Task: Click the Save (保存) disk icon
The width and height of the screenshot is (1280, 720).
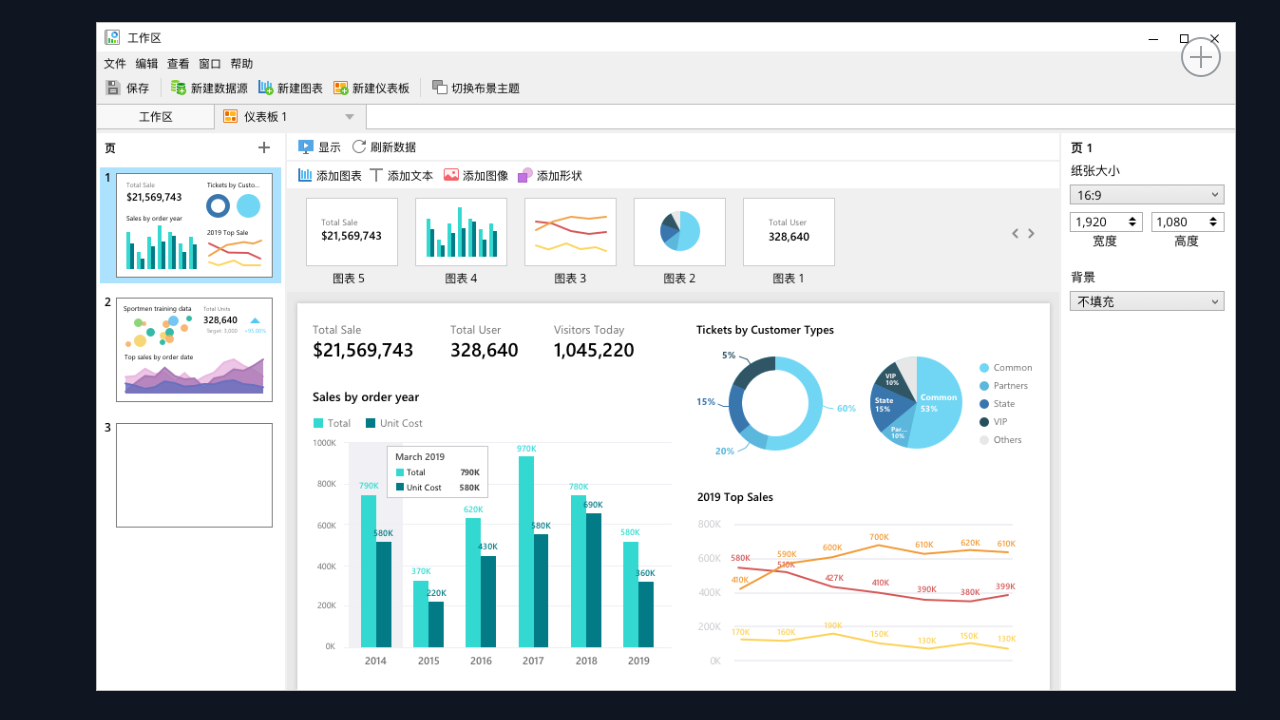Action: point(113,88)
